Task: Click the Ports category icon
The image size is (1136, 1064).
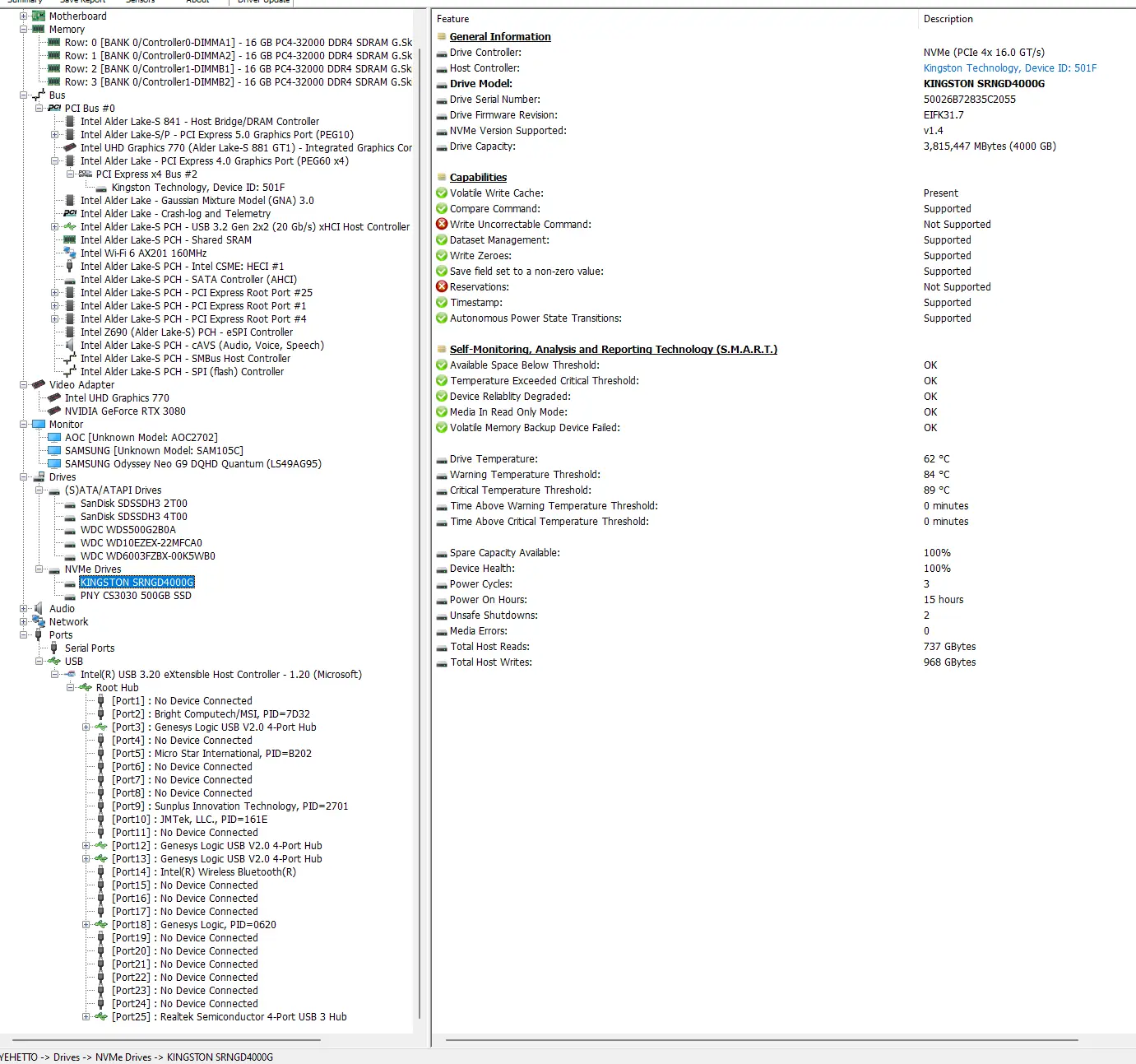Action: [x=39, y=634]
